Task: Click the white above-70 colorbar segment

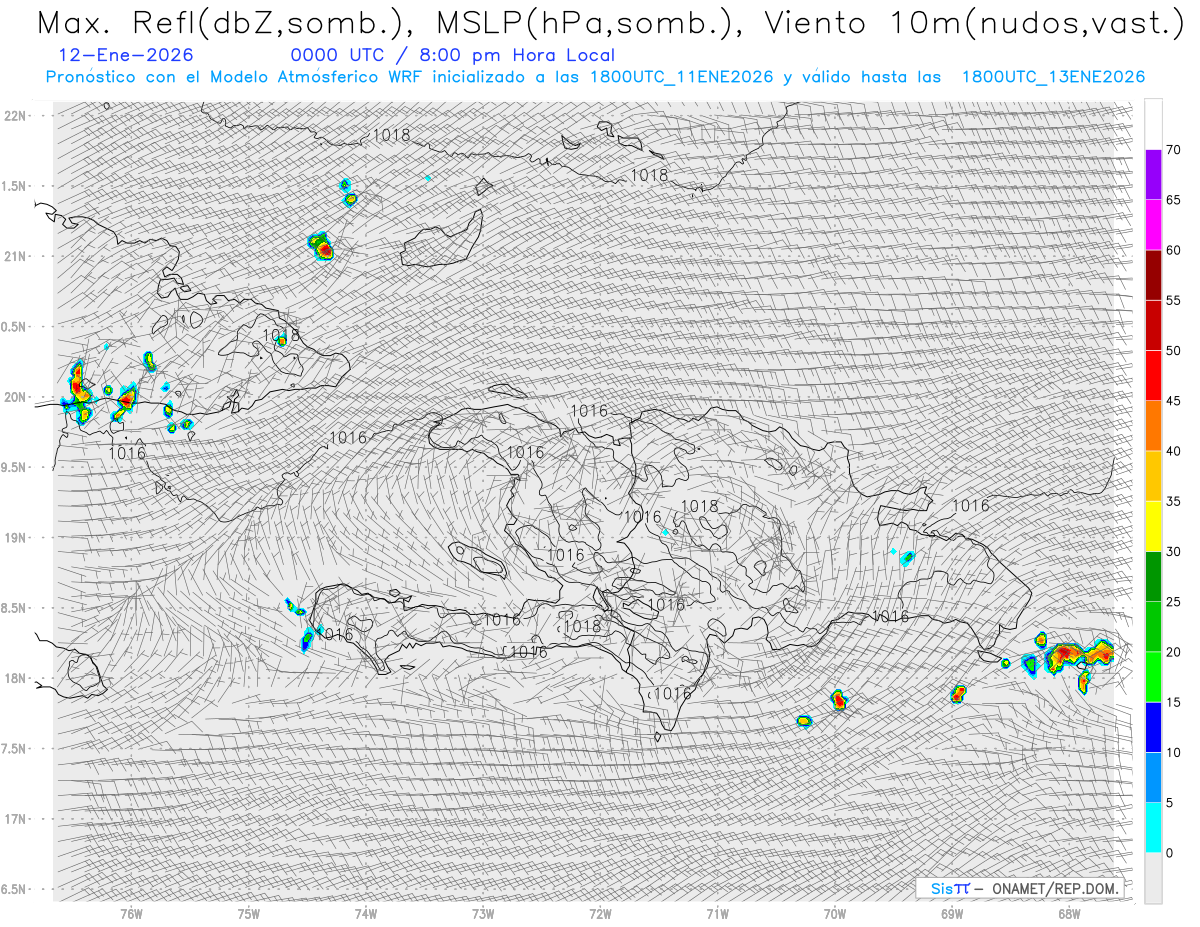Action: click(x=1153, y=124)
